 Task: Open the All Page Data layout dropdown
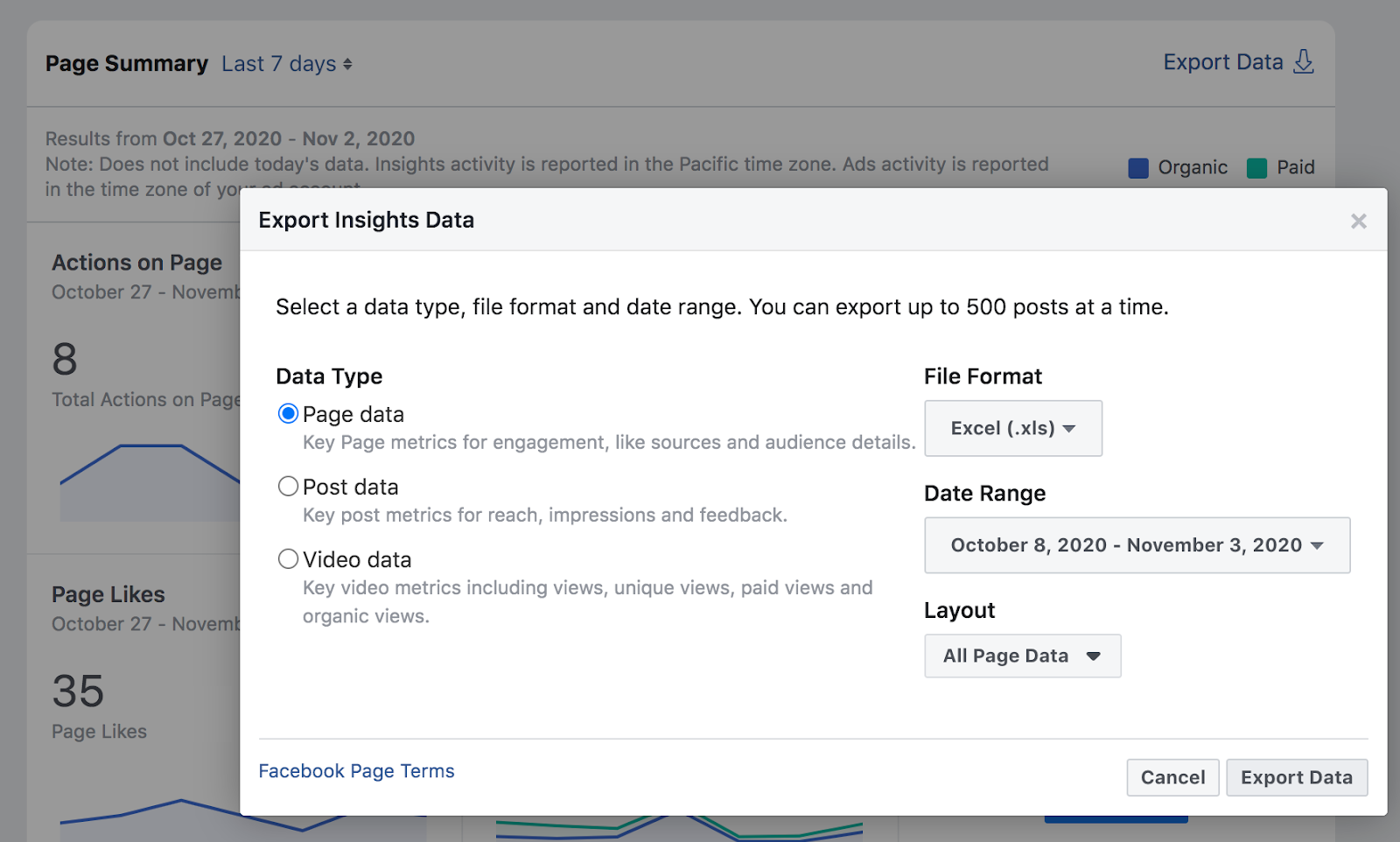tap(1022, 656)
